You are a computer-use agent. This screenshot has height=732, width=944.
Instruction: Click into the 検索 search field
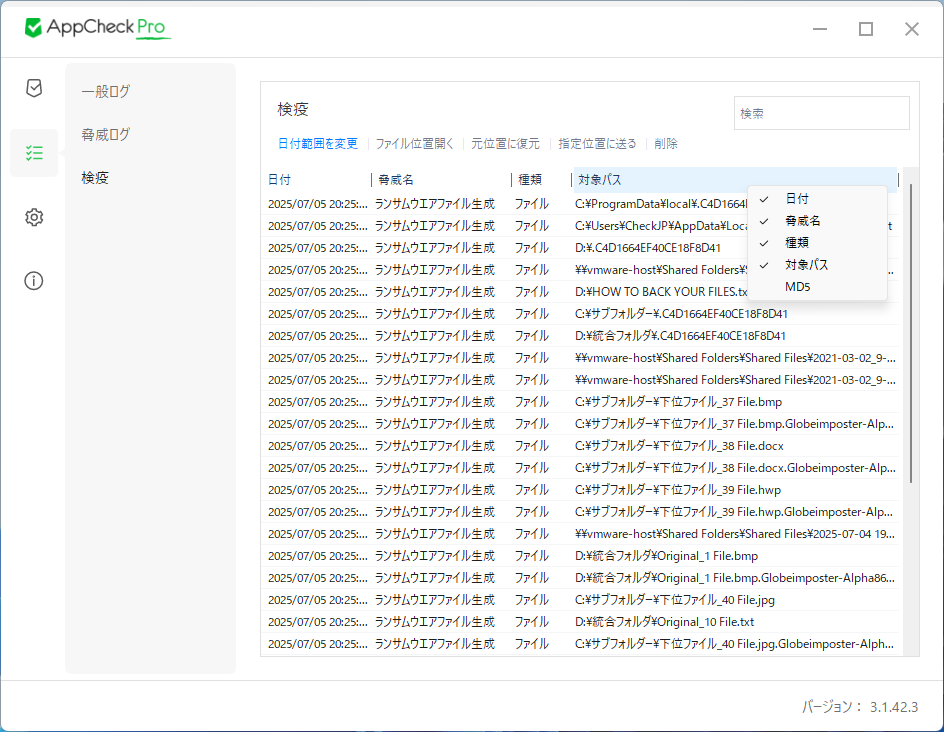pyautogui.click(x=821, y=113)
